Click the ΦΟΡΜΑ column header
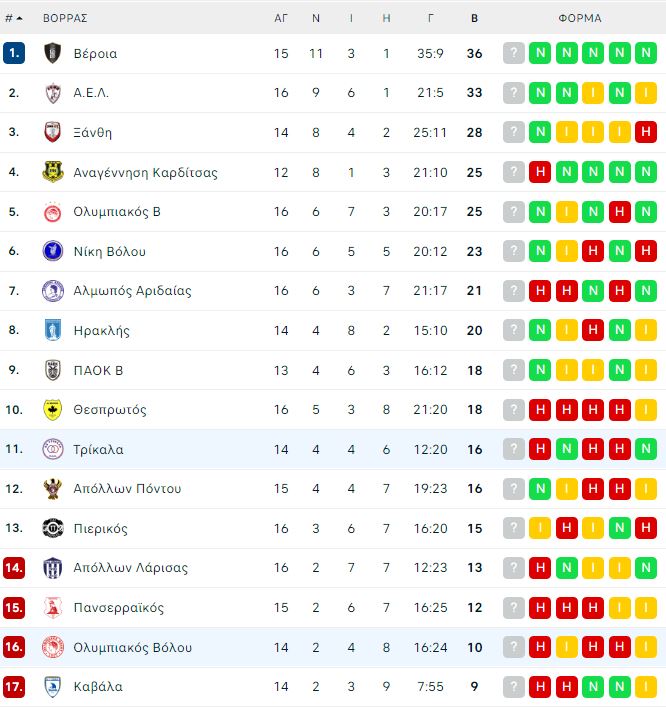The height and width of the screenshot is (707, 666). (580, 18)
